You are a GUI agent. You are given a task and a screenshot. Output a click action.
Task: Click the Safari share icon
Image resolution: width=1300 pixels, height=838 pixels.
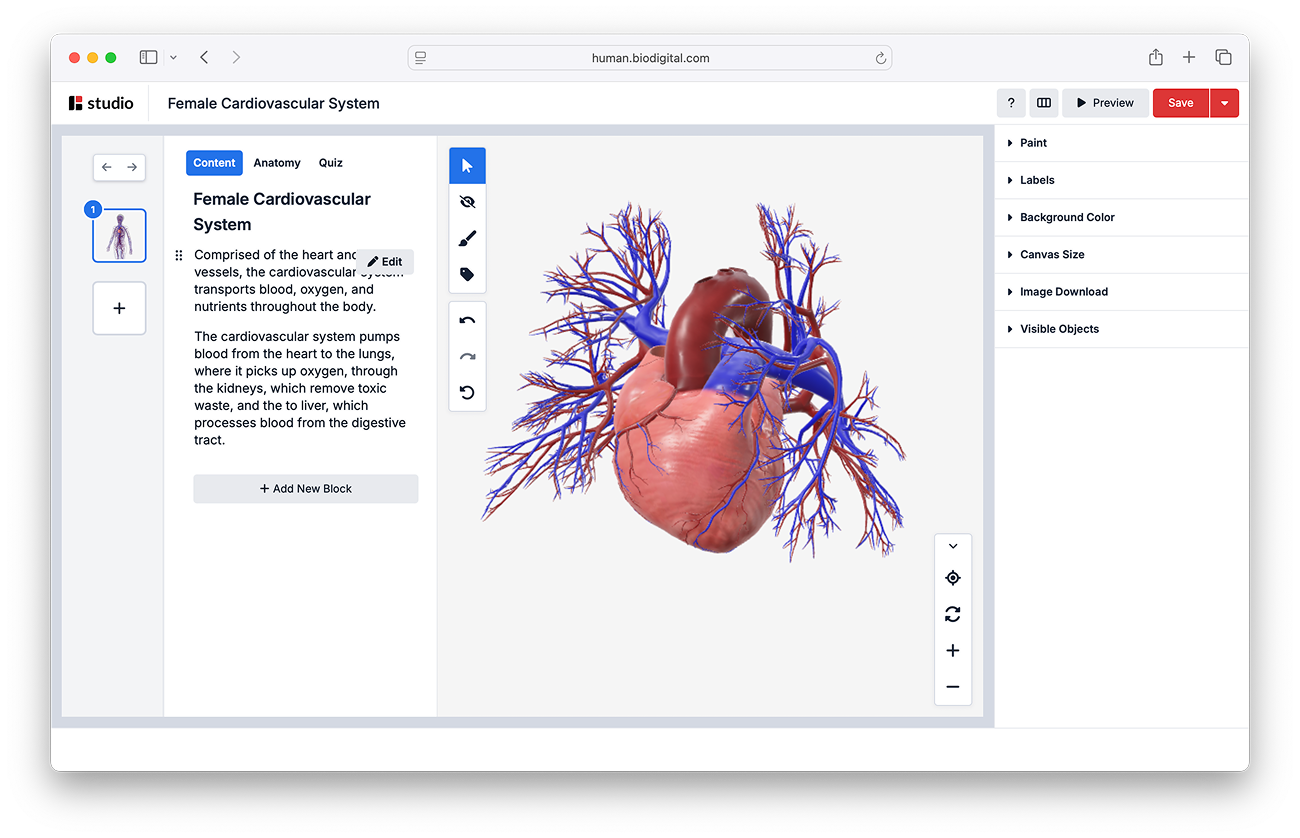[1156, 58]
